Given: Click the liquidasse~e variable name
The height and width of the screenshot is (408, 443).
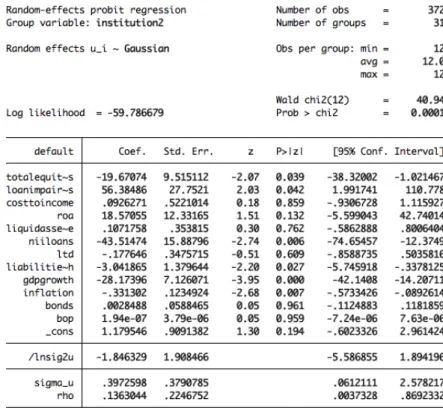Looking at the screenshot, I should [x=40, y=229].
